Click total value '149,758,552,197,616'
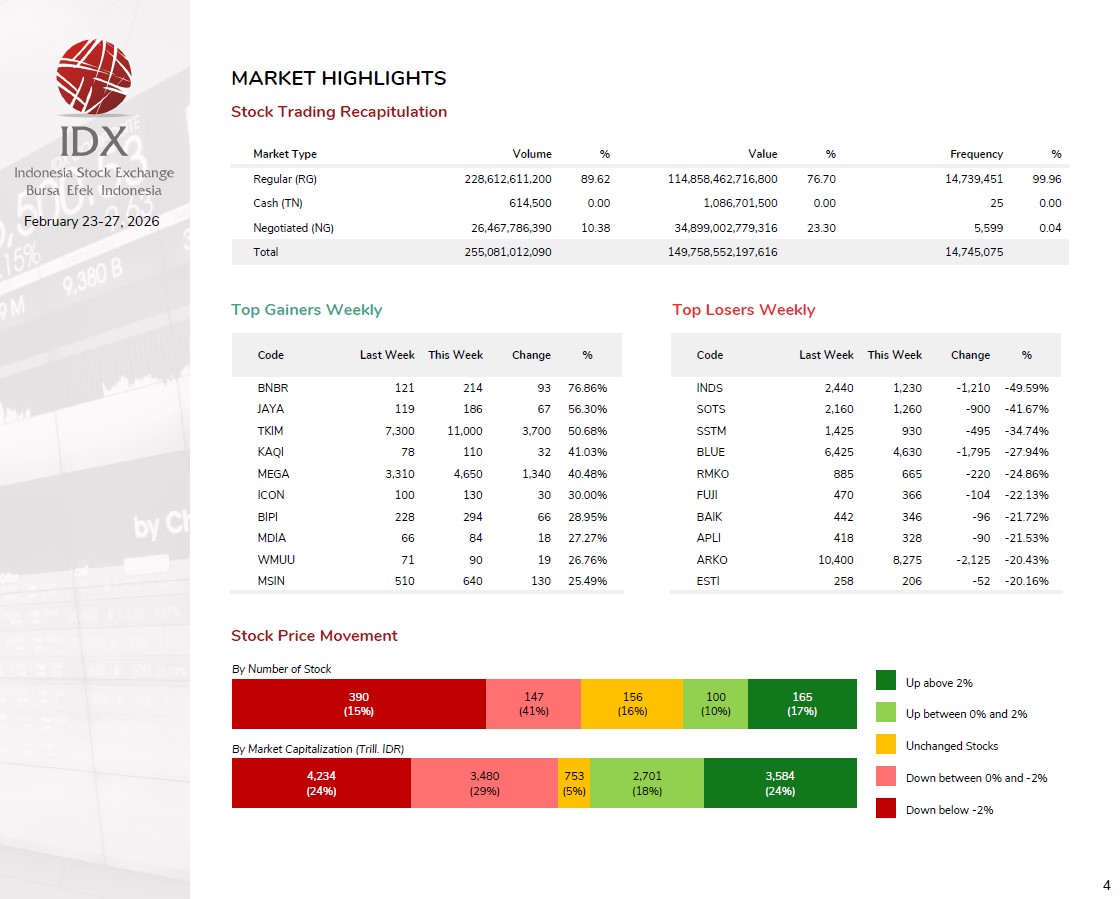Screen dimensions: 1120x899 (x=723, y=252)
